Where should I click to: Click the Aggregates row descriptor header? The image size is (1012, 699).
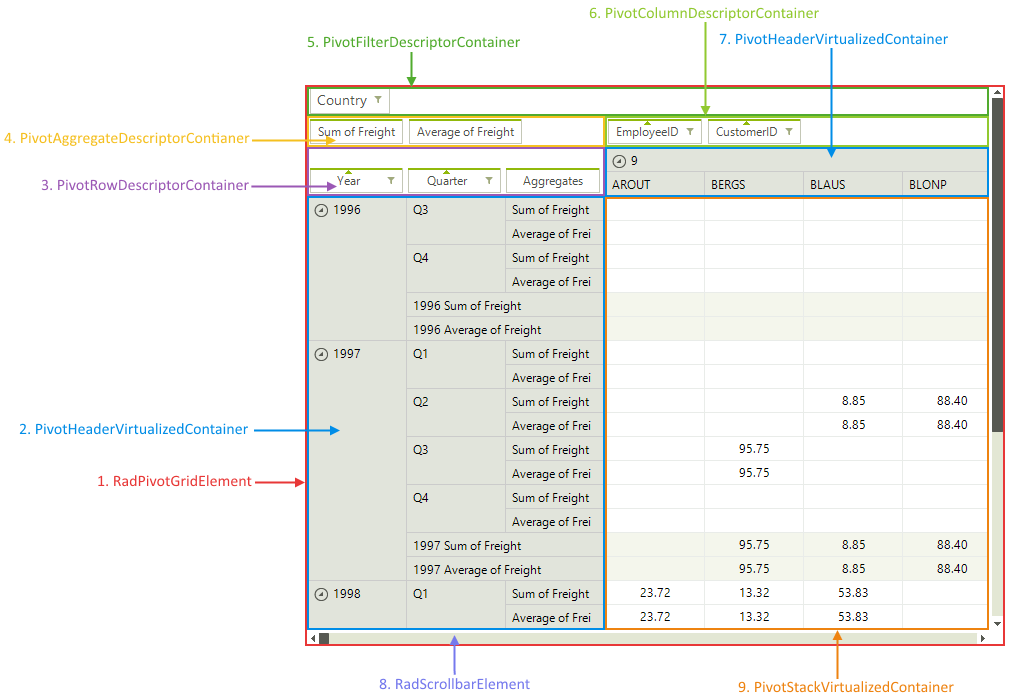[552, 180]
